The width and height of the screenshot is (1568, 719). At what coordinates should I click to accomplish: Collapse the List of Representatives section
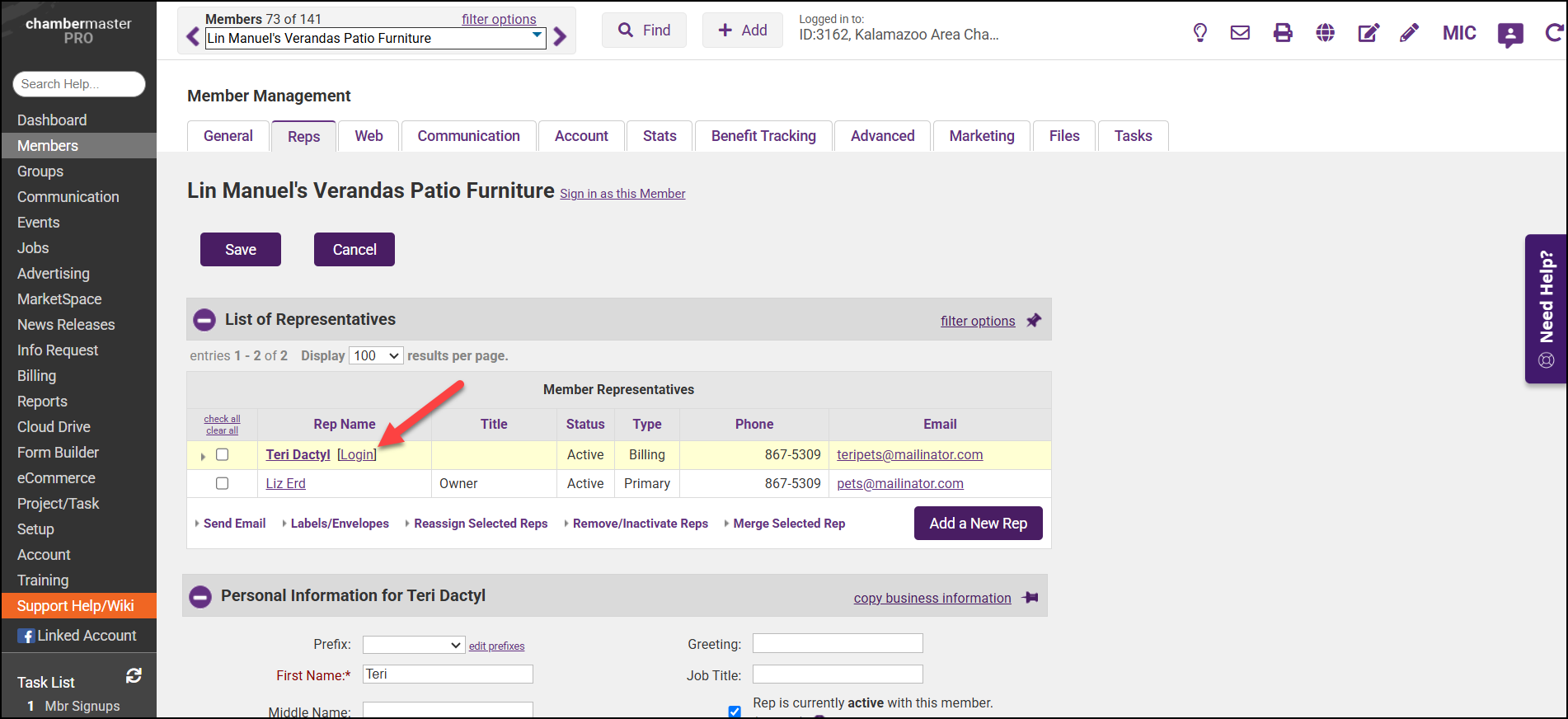(204, 320)
